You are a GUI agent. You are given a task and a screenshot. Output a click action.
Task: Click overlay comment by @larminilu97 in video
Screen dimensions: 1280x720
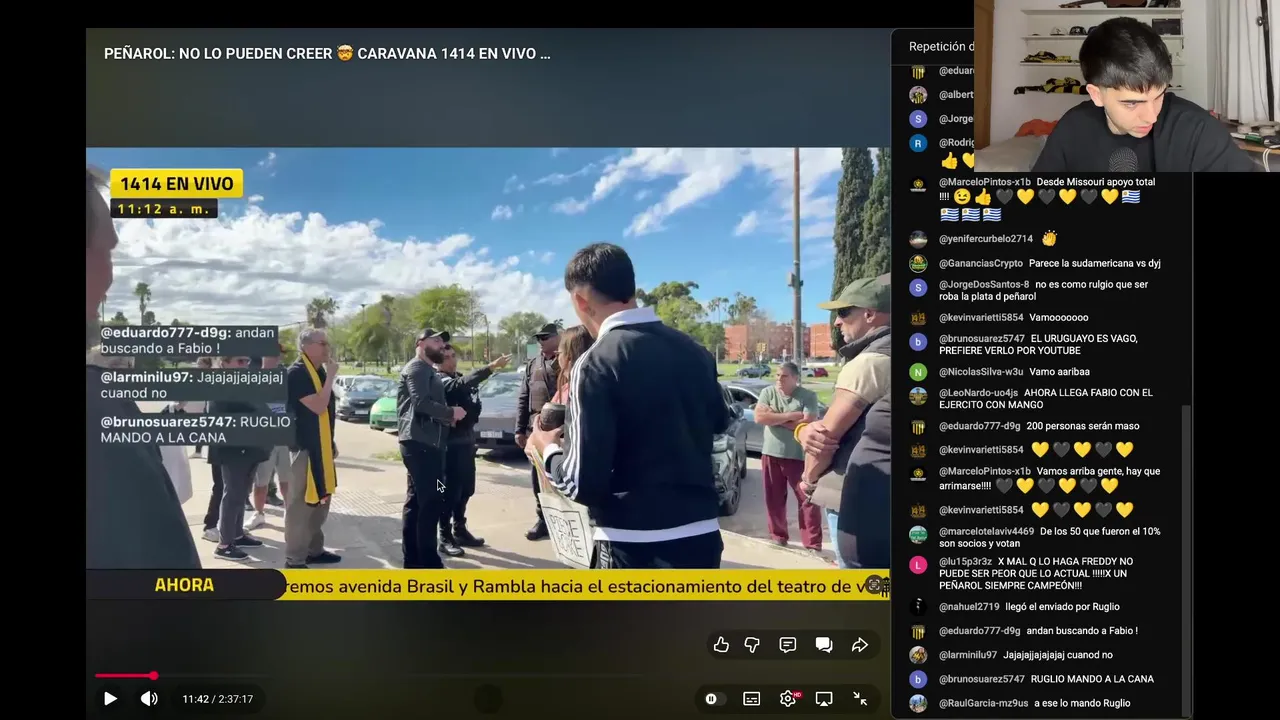(192, 385)
